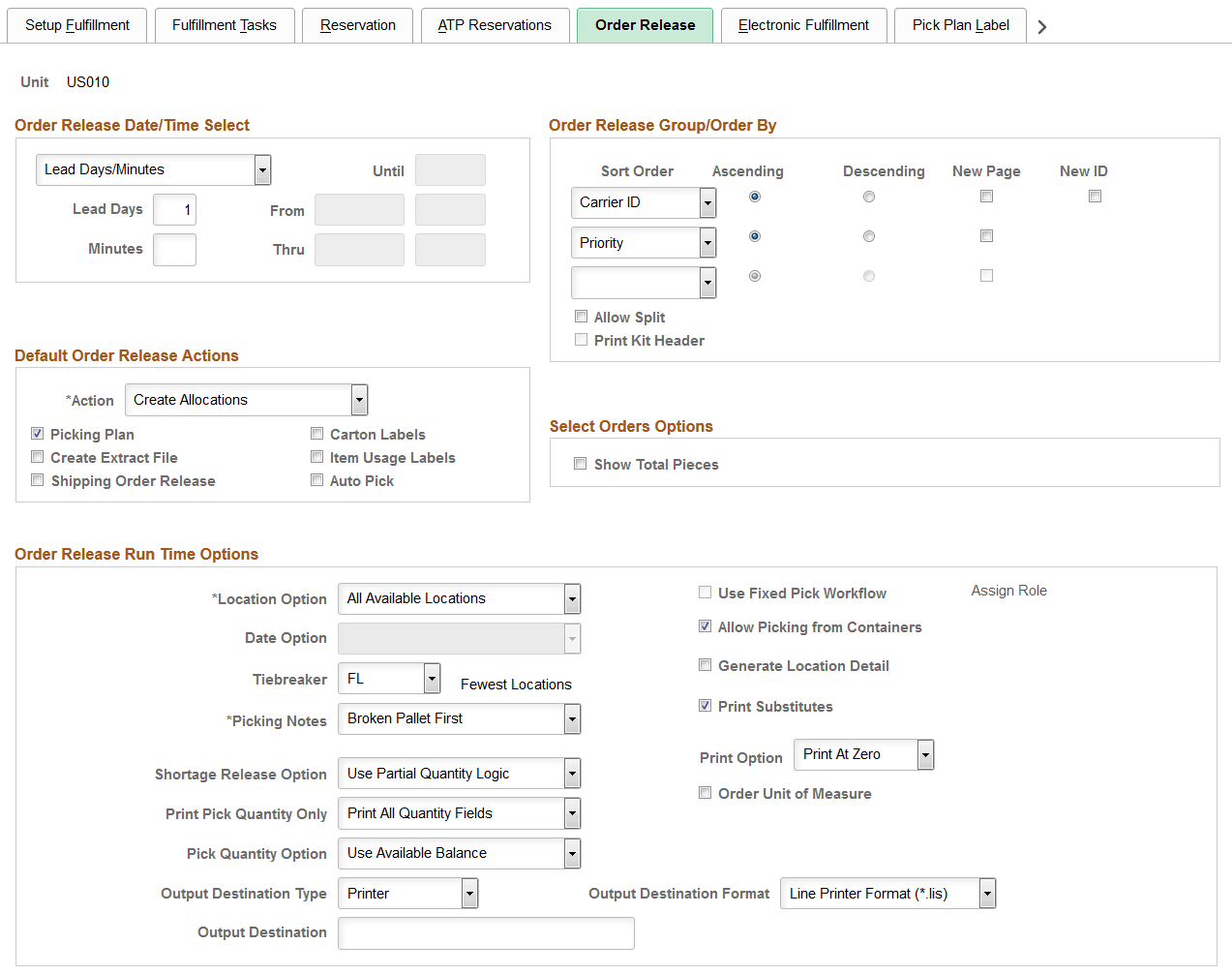Image resolution: width=1232 pixels, height=975 pixels.
Task: Switch to the ATP Reservations tab
Action: [495, 25]
